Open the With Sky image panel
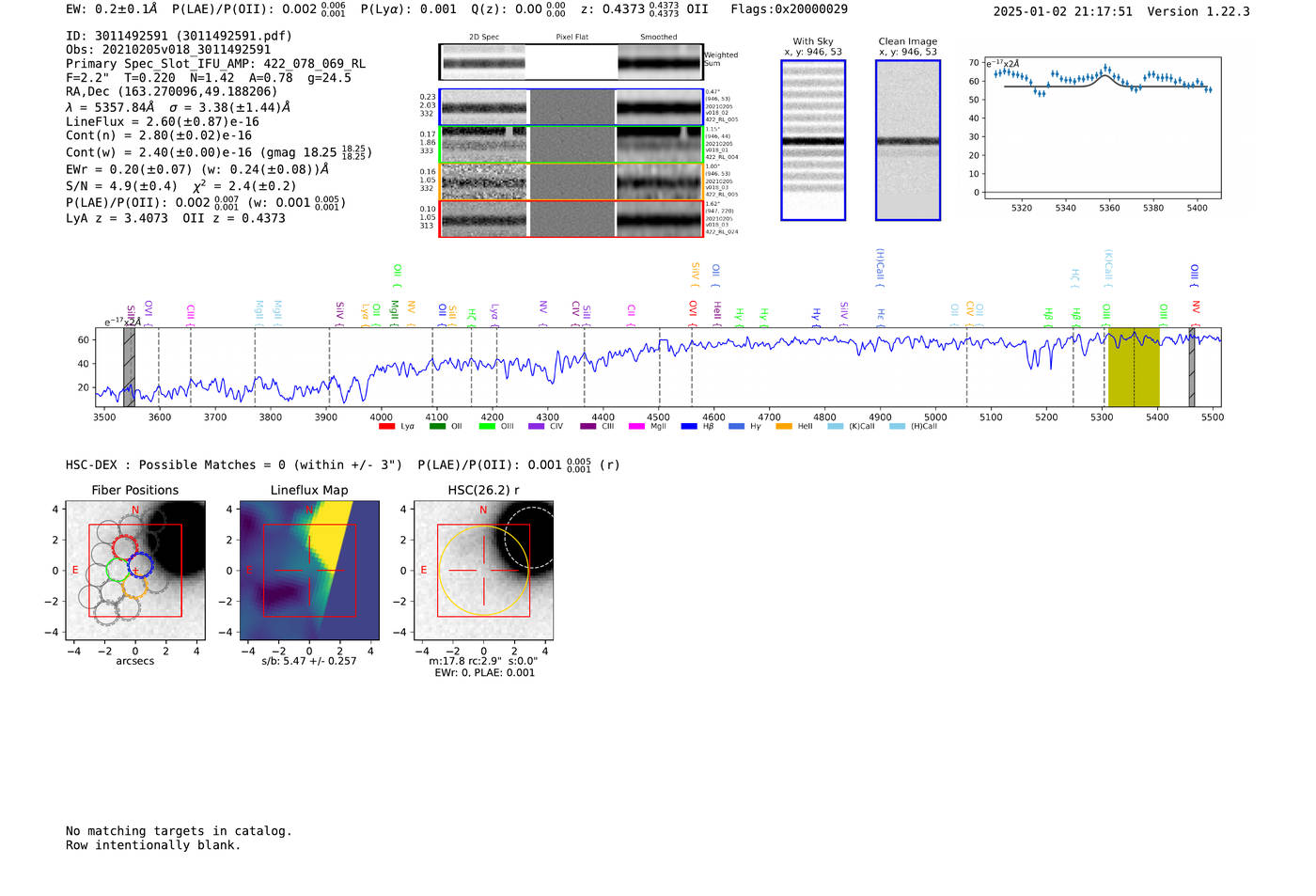1316x896 pixels. coord(813,140)
